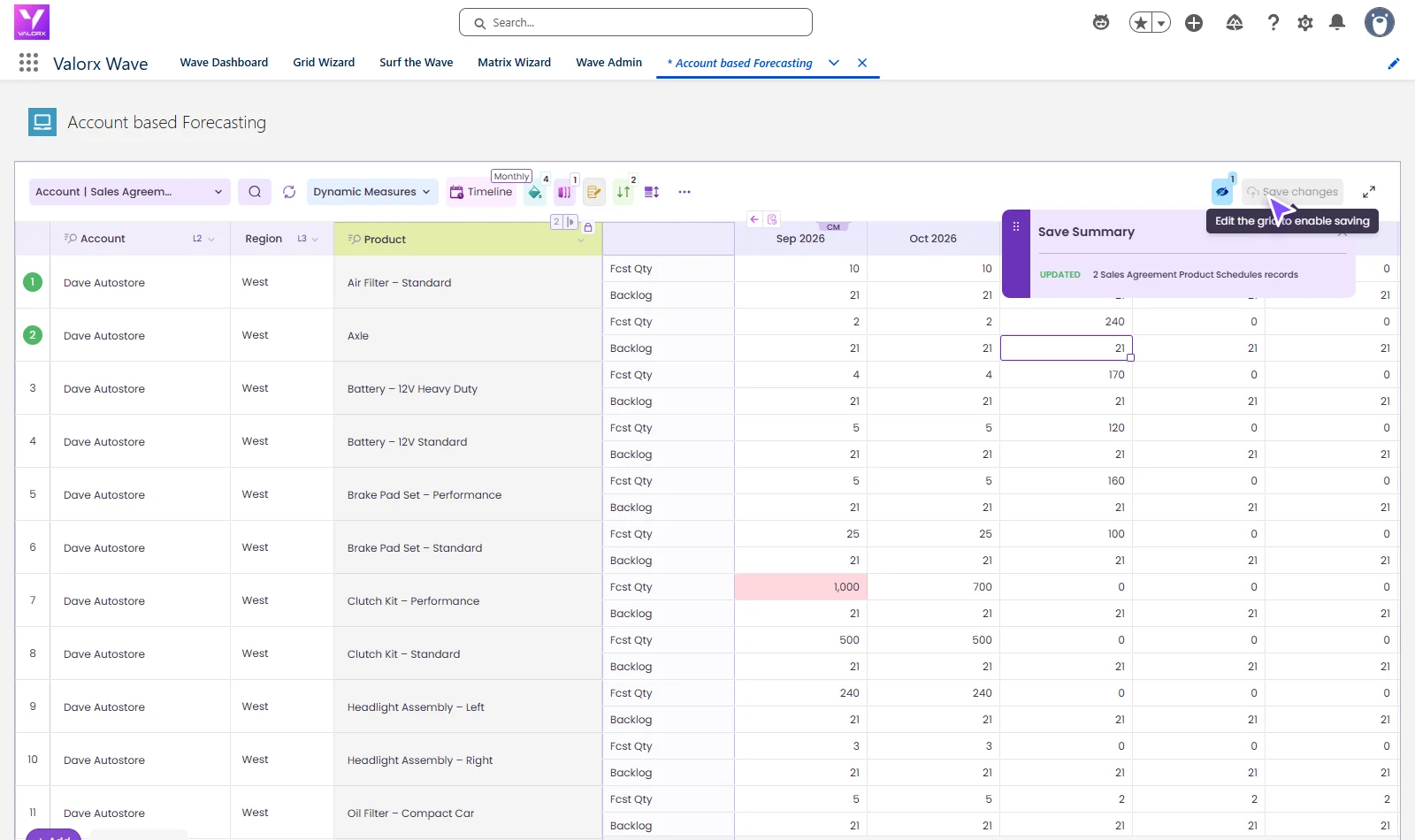This screenshot has height=840, width=1415.
Task: Click the Monthly label above Timeline
Action: coord(511,176)
